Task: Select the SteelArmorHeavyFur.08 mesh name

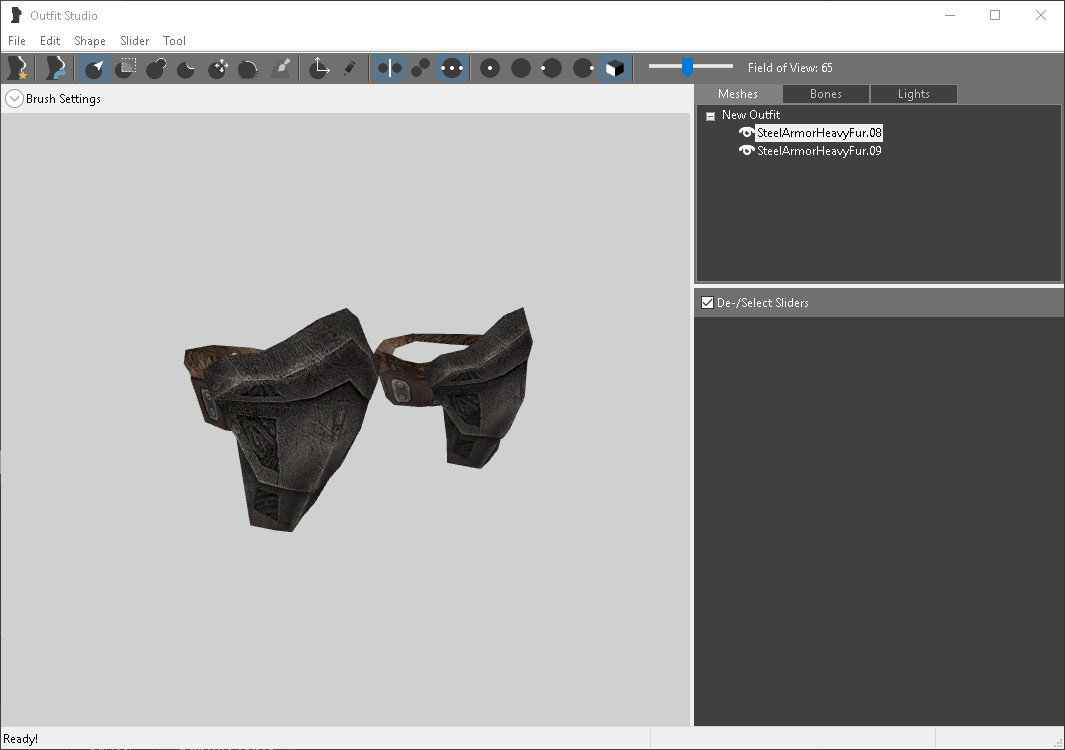Action: coord(819,132)
